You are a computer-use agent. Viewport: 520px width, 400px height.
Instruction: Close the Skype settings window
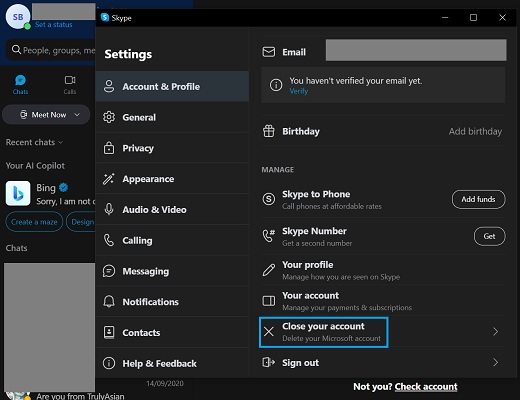click(x=502, y=17)
